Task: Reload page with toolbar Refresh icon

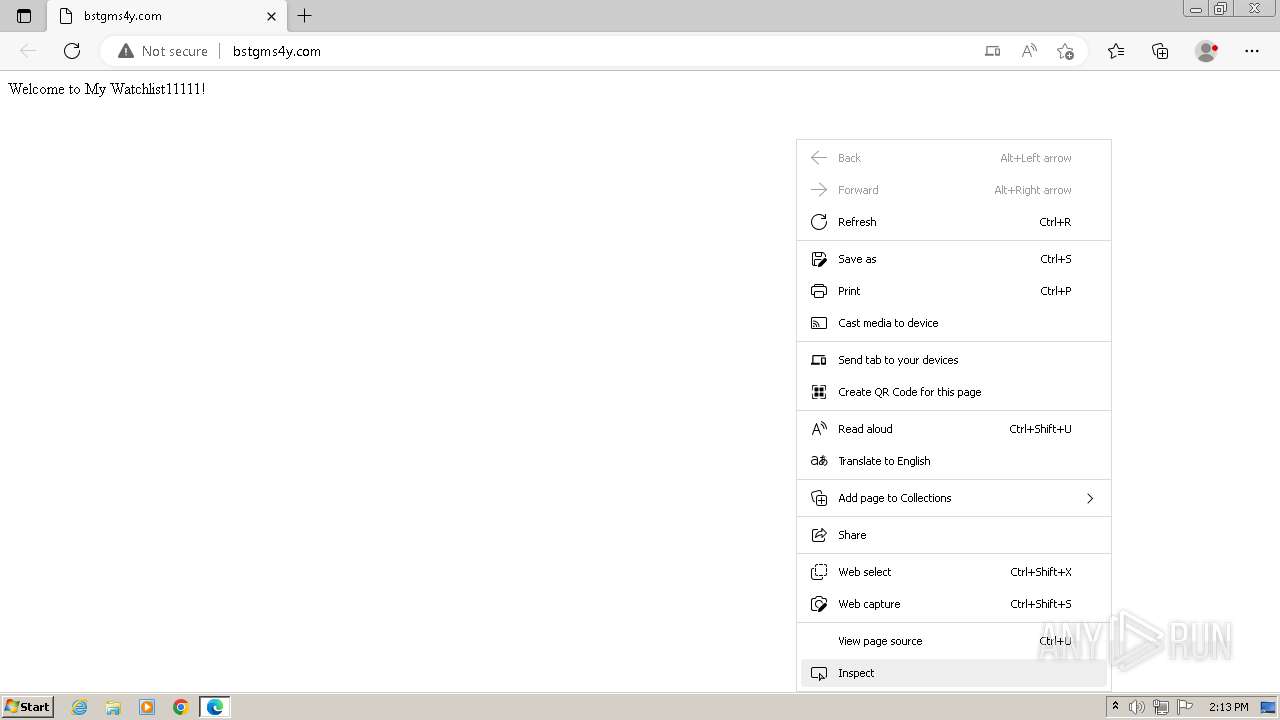Action: pos(72,51)
